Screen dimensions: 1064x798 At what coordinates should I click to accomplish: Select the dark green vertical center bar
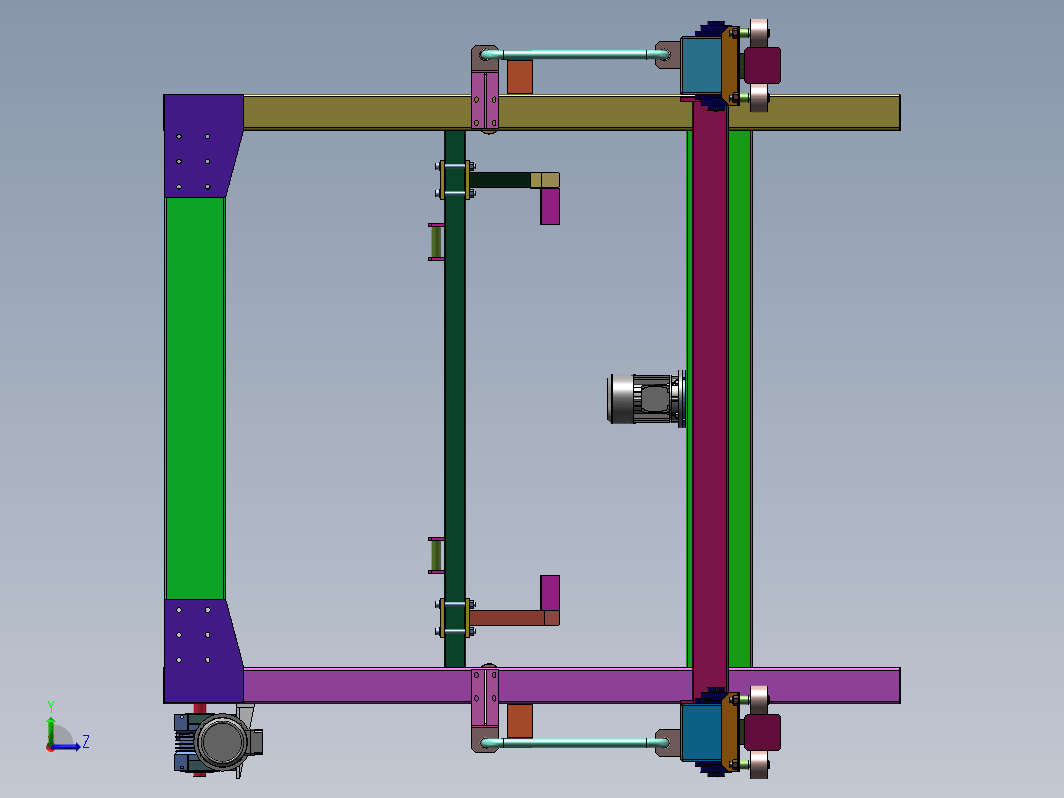tap(455, 398)
